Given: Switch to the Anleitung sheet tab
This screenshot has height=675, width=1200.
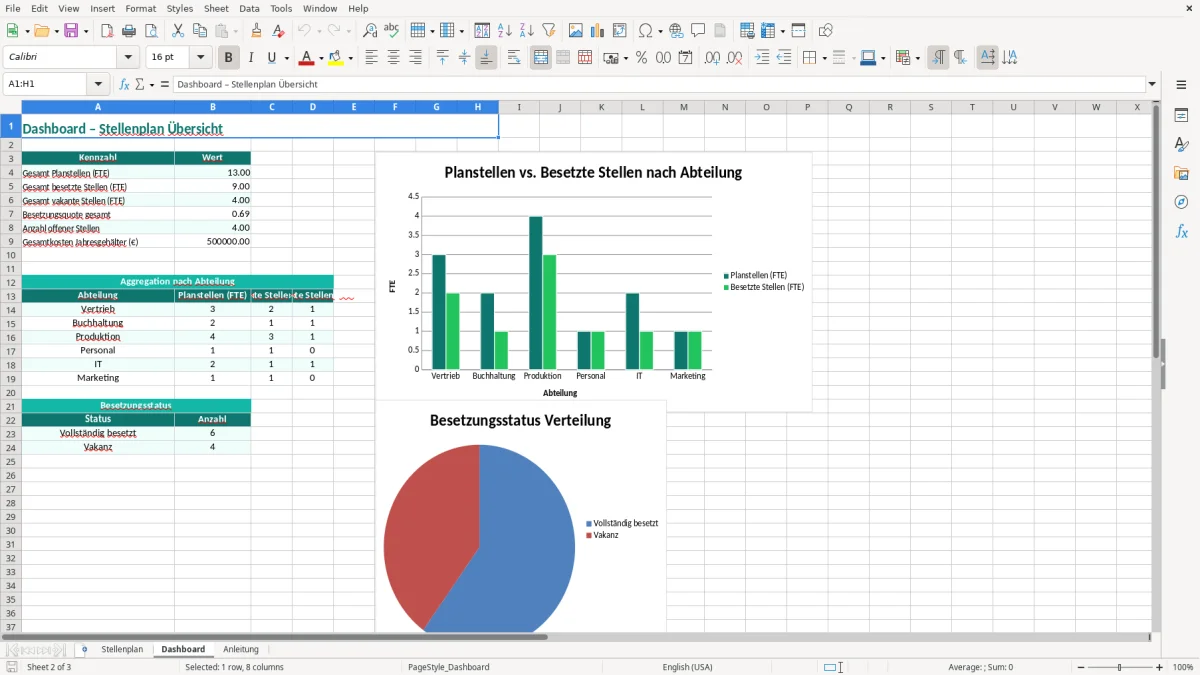Looking at the screenshot, I should point(241,649).
